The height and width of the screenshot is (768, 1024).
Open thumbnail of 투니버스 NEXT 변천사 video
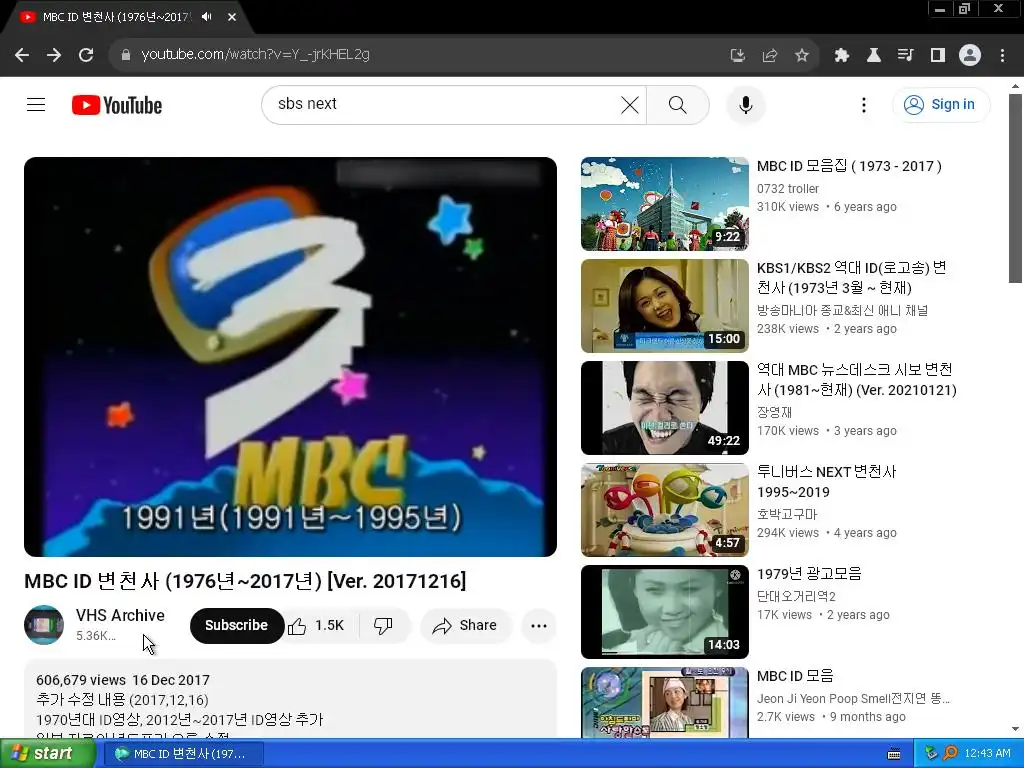click(665, 509)
